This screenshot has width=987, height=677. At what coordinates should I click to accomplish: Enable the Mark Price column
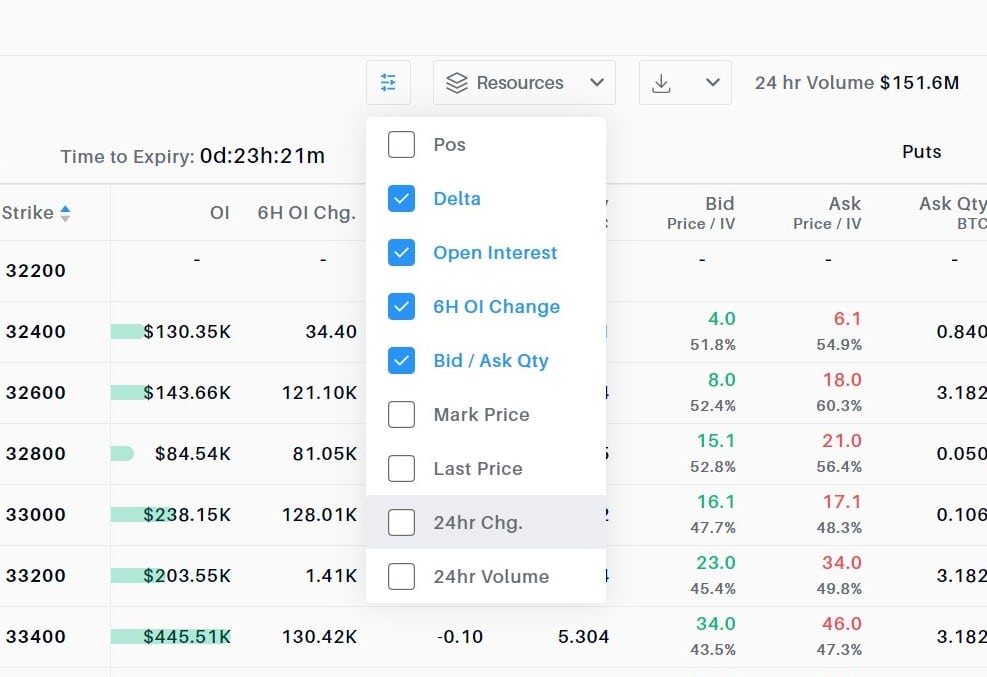[x=401, y=414]
